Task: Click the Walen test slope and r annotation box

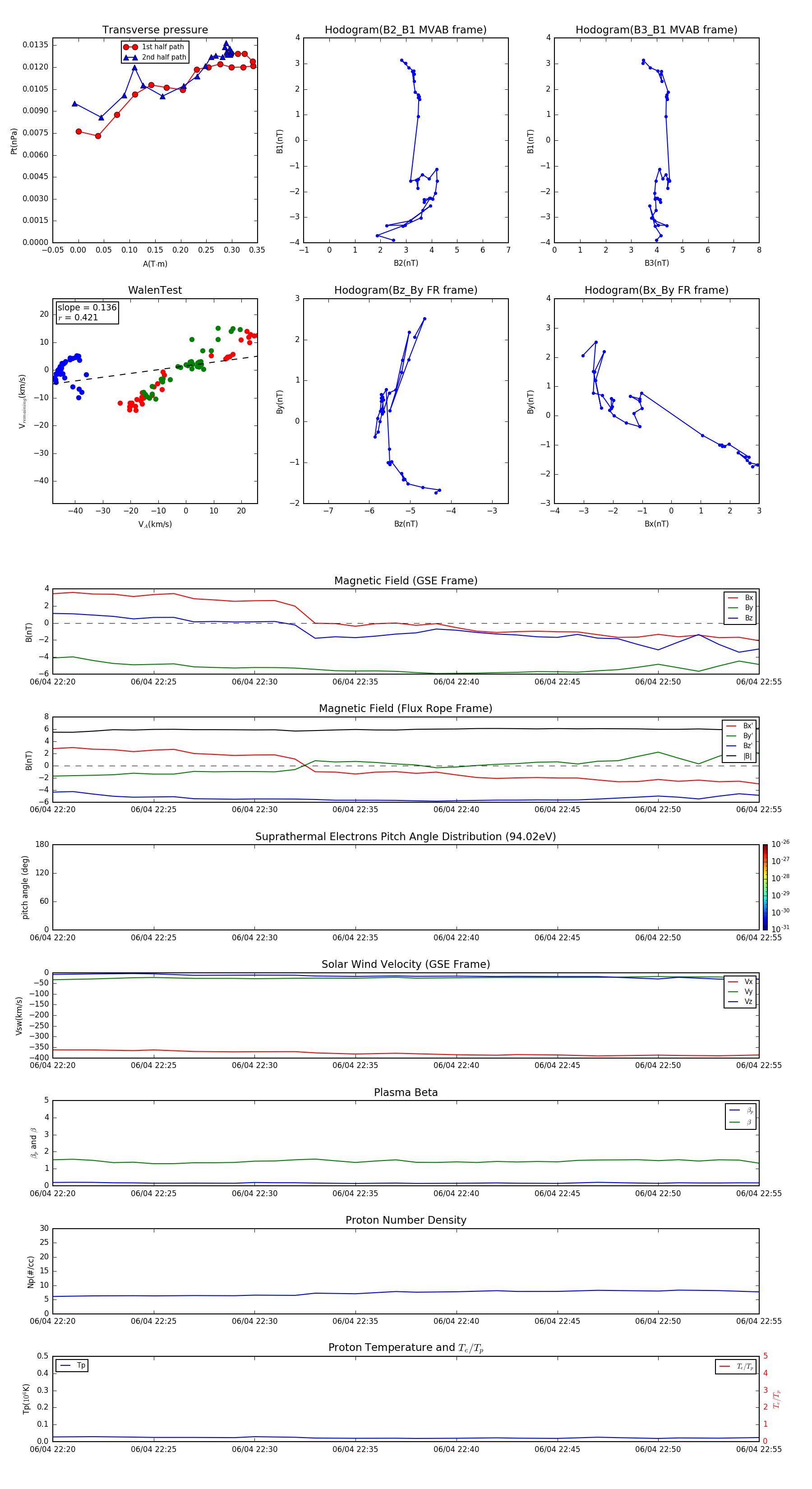Action: pyautogui.click(x=87, y=312)
